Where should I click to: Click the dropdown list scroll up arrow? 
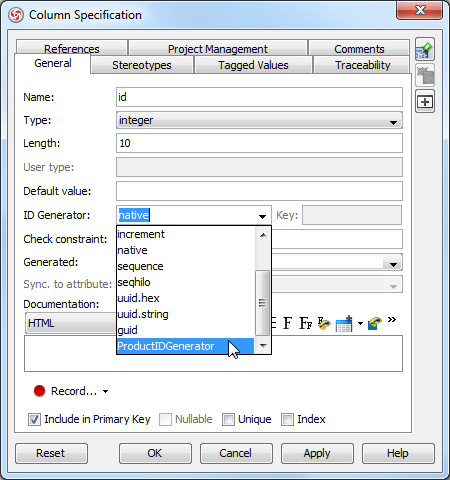263,235
